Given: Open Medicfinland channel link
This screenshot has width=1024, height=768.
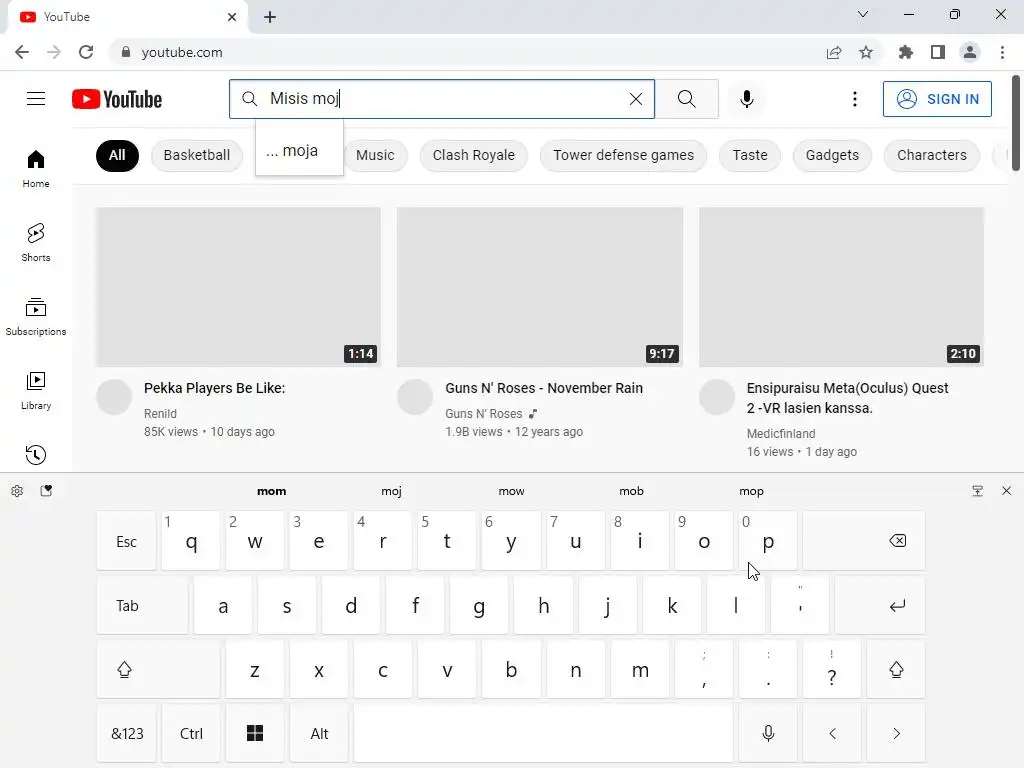Looking at the screenshot, I should pyautogui.click(x=780, y=434).
